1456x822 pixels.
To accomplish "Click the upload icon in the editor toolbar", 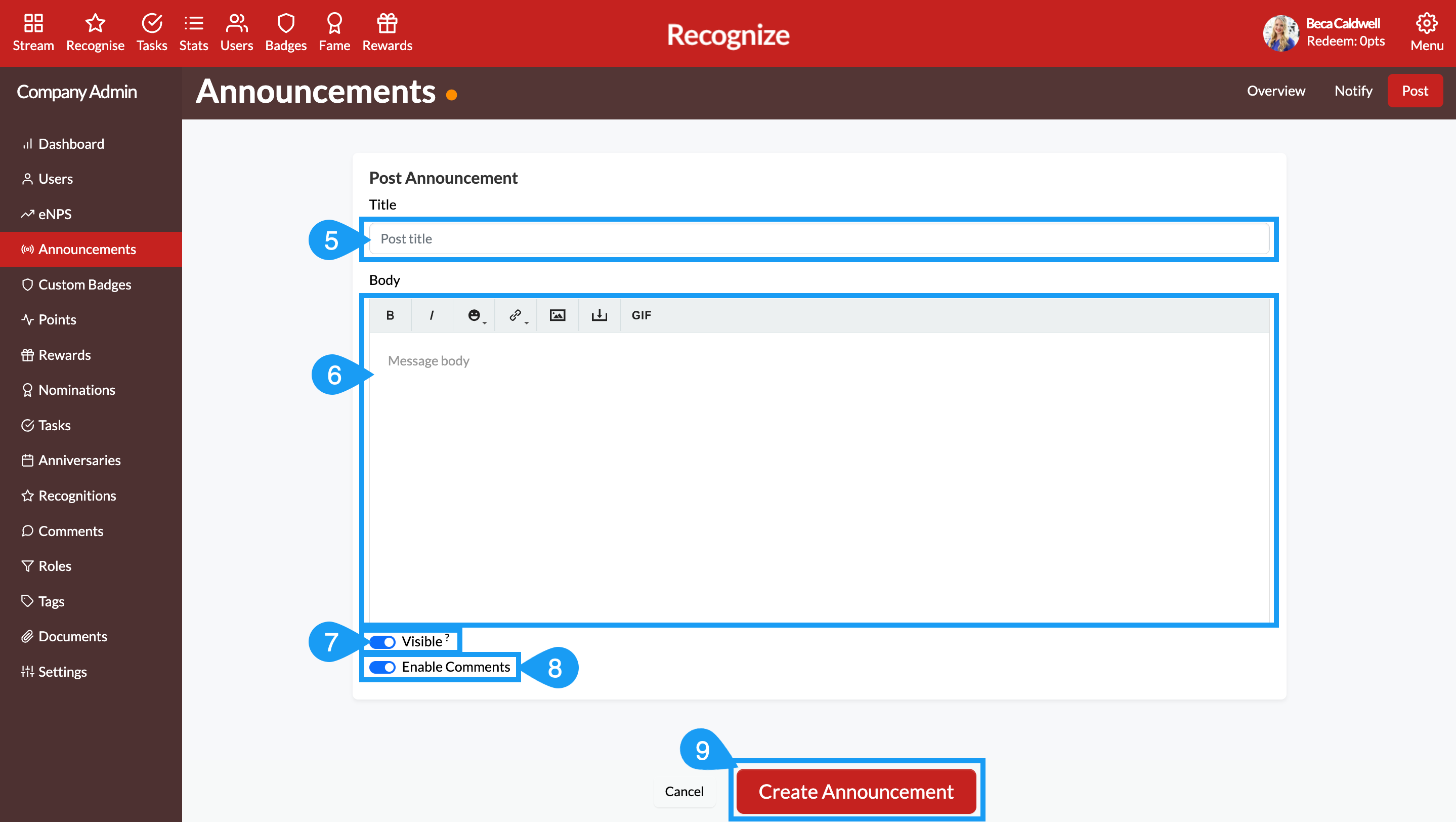I will pos(599,315).
